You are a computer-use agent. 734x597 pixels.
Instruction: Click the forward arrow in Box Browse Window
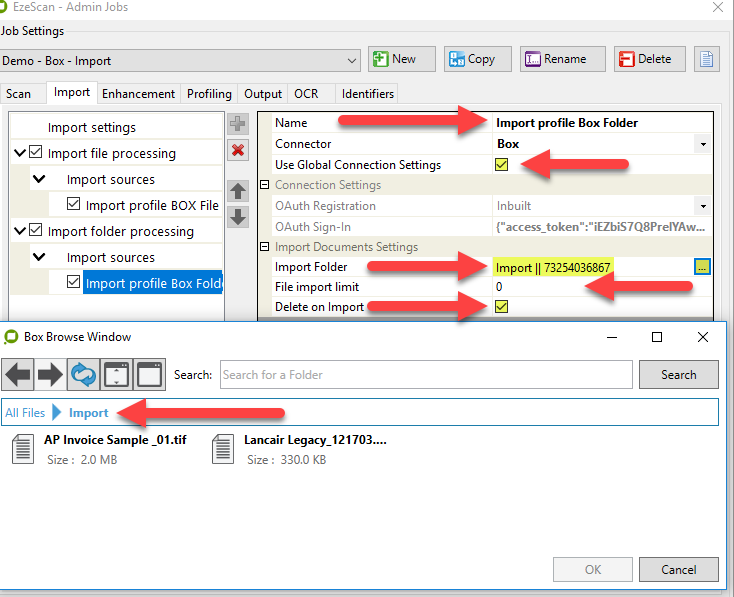pos(50,375)
